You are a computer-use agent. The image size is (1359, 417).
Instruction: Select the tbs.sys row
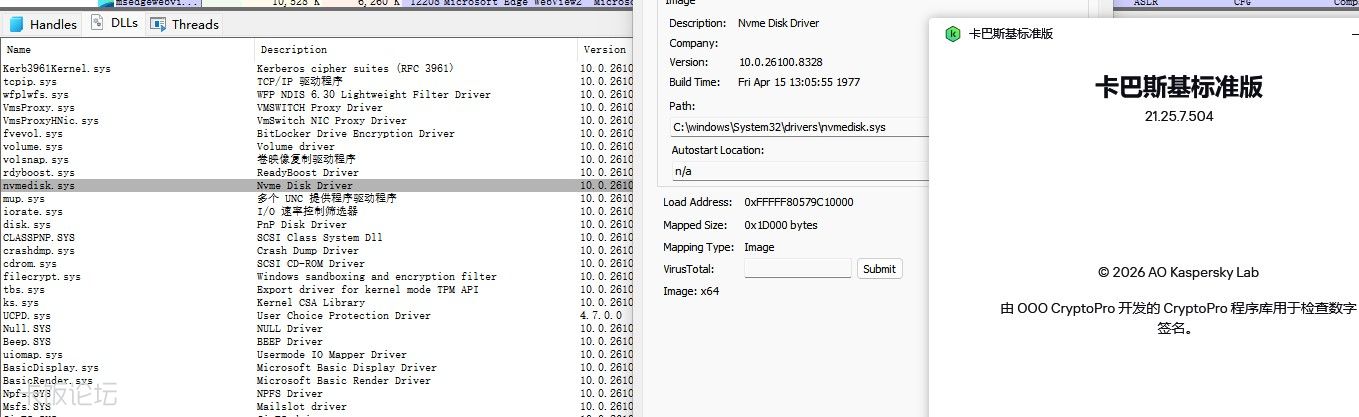coord(317,289)
